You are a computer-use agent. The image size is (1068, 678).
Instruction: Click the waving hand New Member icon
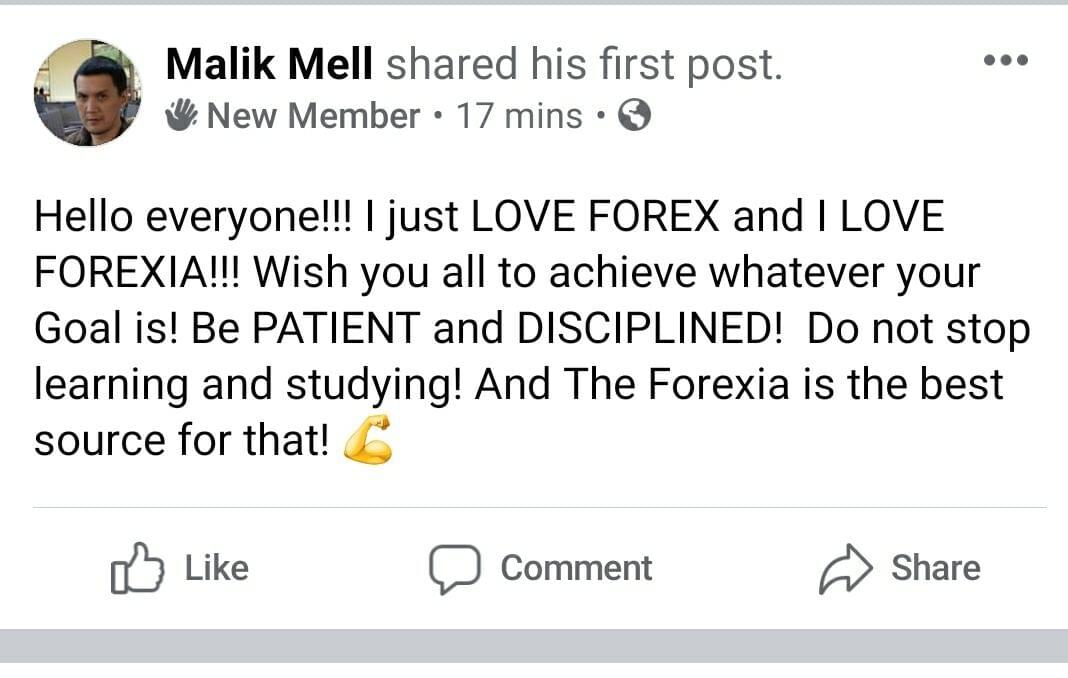point(181,114)
